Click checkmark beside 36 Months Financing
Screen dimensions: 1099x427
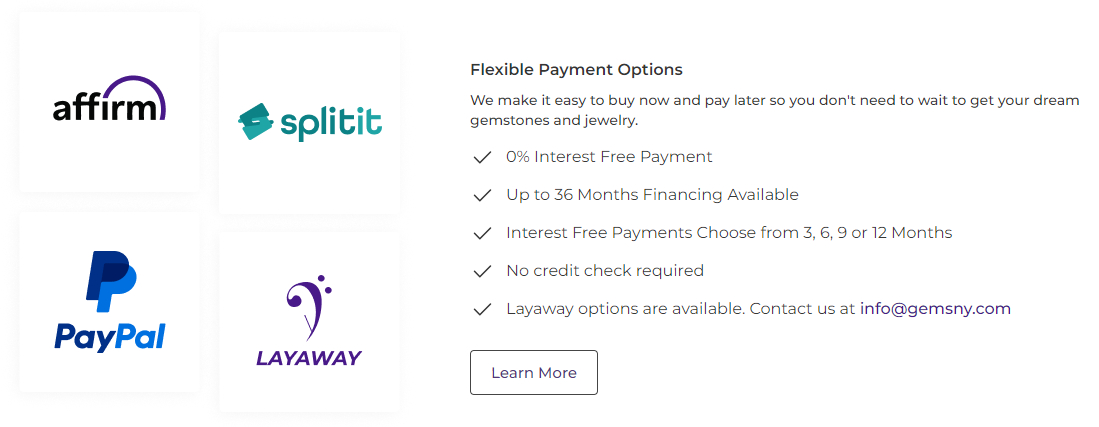482,195
